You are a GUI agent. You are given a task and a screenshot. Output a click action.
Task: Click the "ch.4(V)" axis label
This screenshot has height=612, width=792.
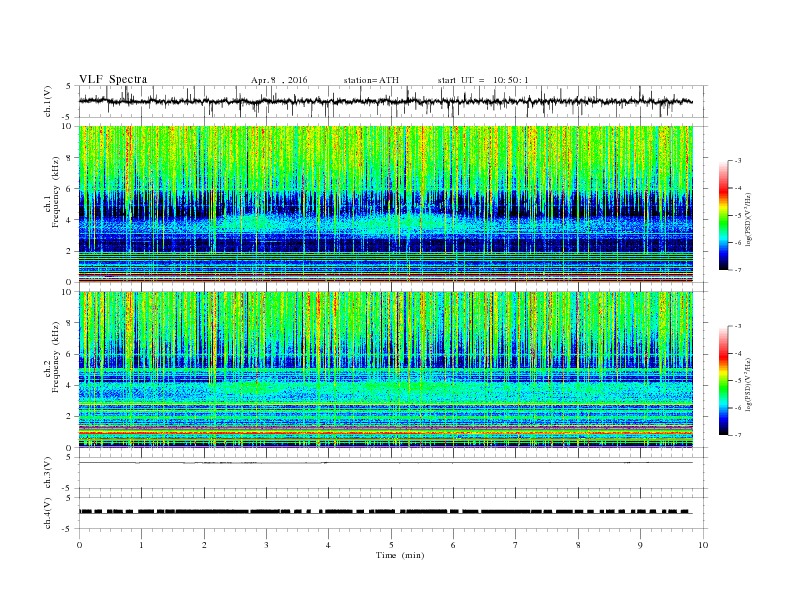(x=48, y=513)
